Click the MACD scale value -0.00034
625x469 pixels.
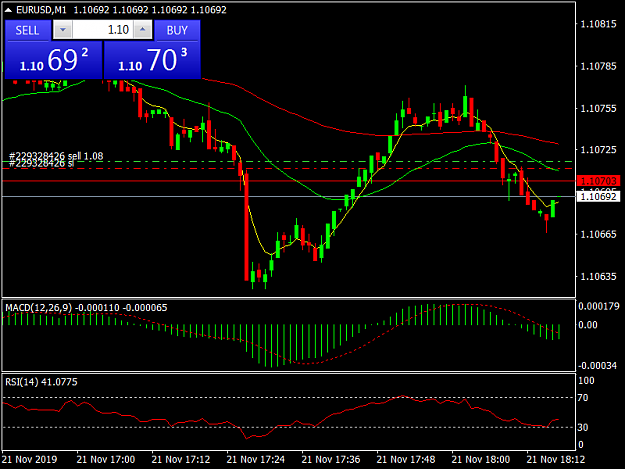(x=598, y=365)
